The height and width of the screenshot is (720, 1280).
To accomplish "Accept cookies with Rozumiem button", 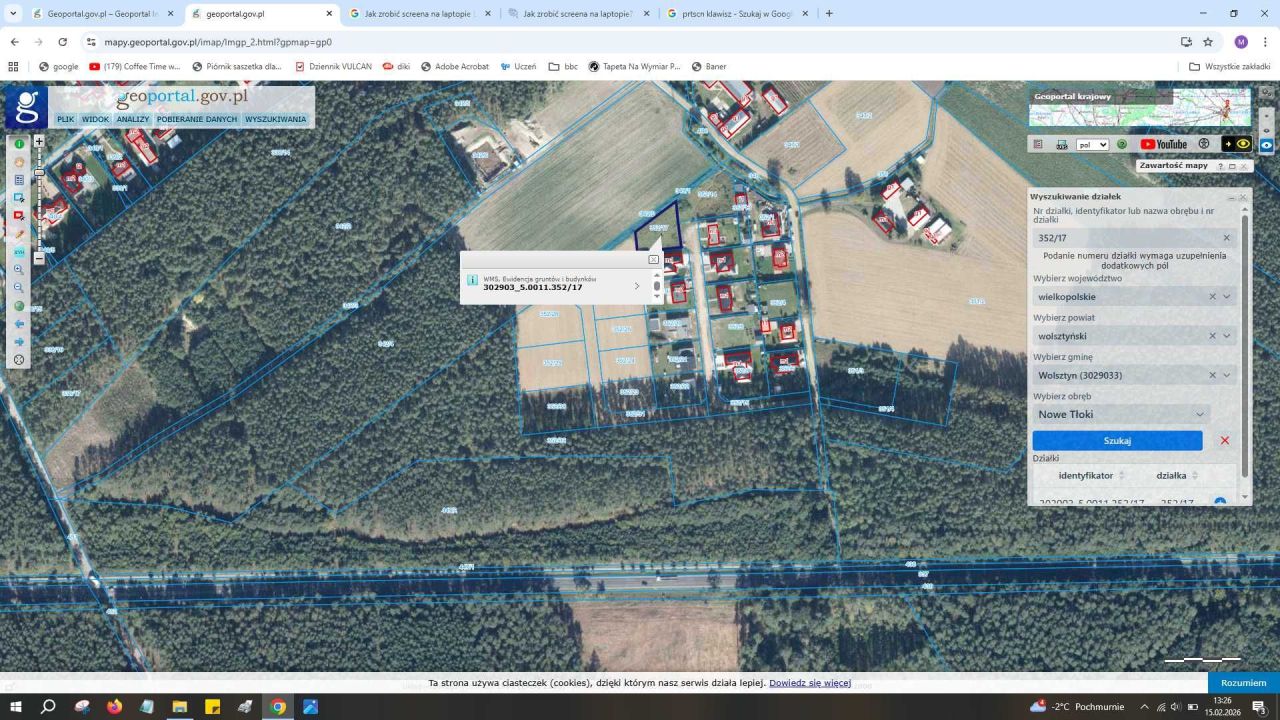I will point(1244,683).
